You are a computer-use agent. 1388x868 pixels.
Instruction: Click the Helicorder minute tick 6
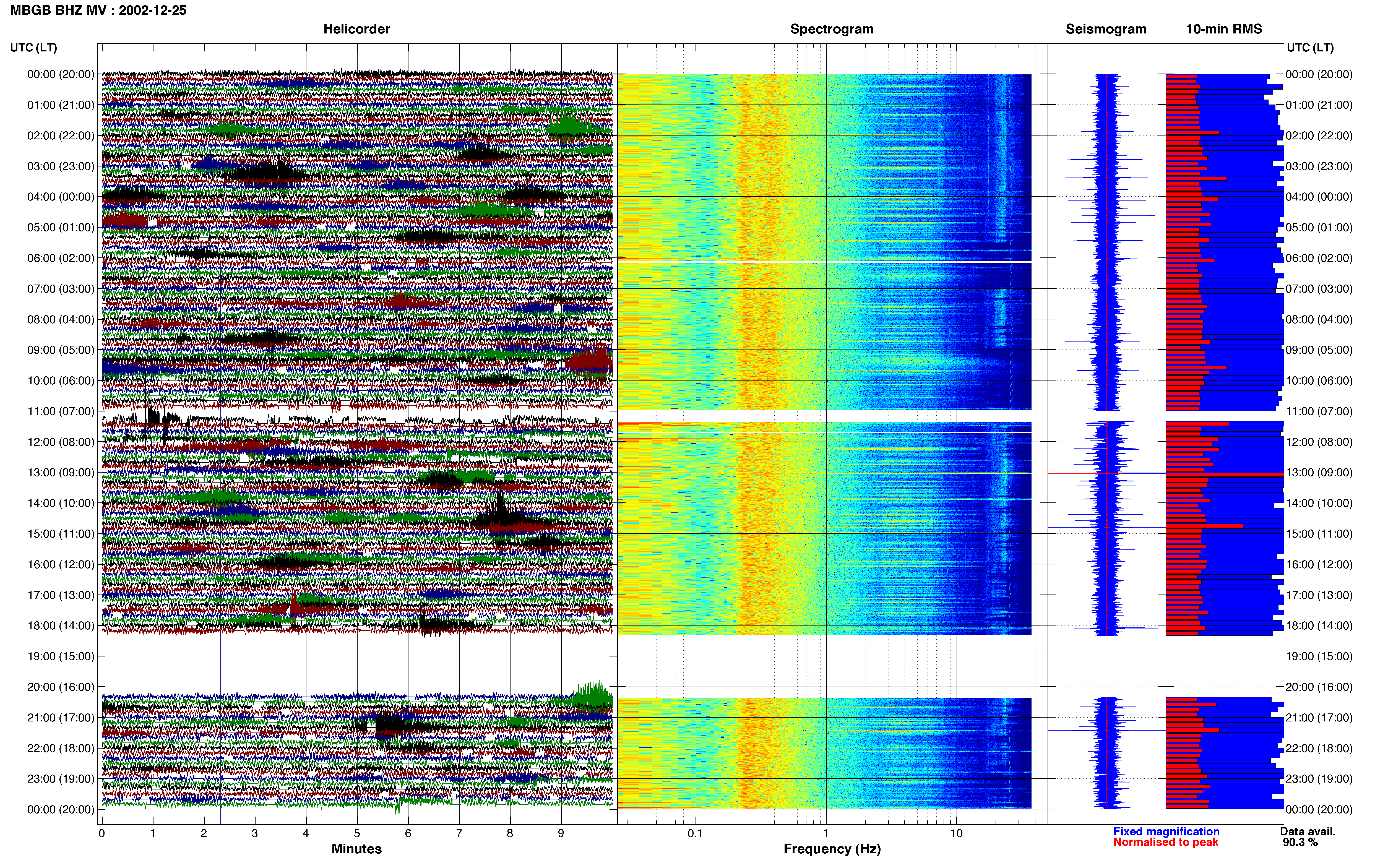click(x=408, y=833)
